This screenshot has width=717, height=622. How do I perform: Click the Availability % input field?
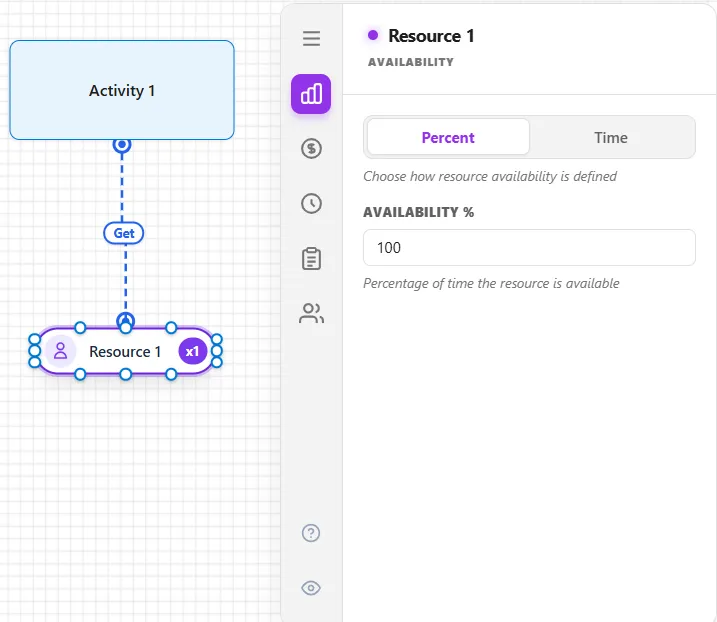click(529, 247)
